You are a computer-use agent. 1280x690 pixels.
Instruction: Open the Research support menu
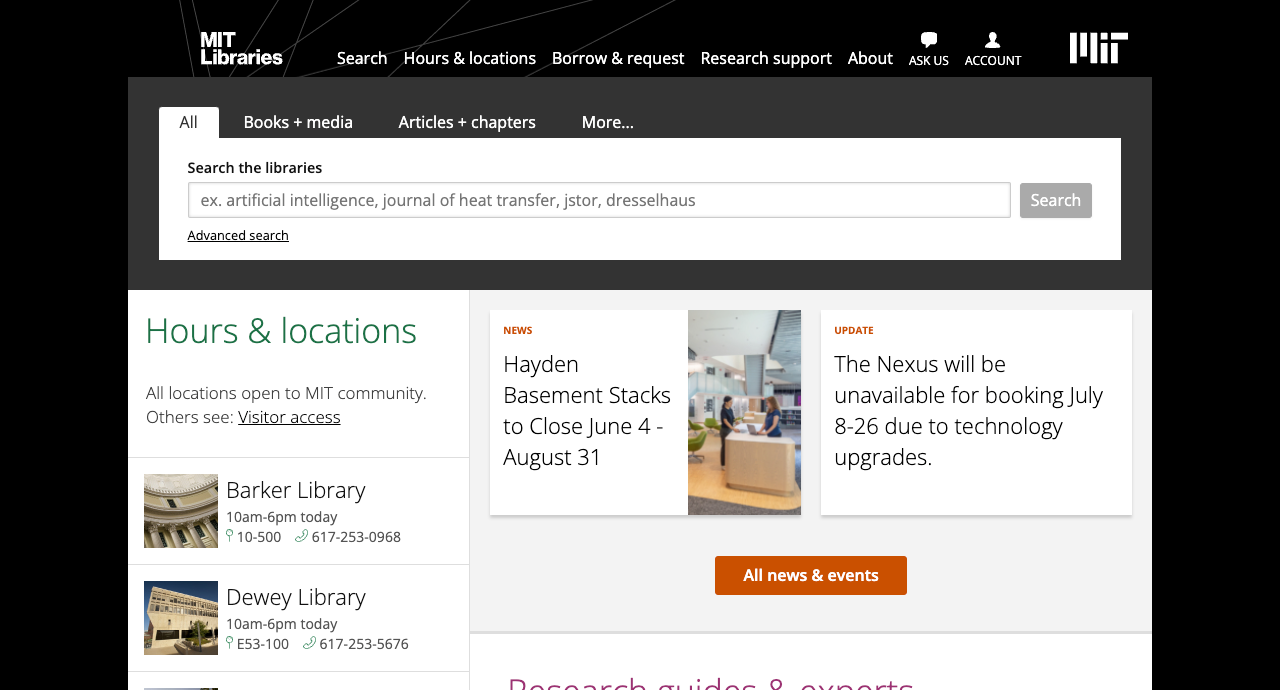point(766,58)
